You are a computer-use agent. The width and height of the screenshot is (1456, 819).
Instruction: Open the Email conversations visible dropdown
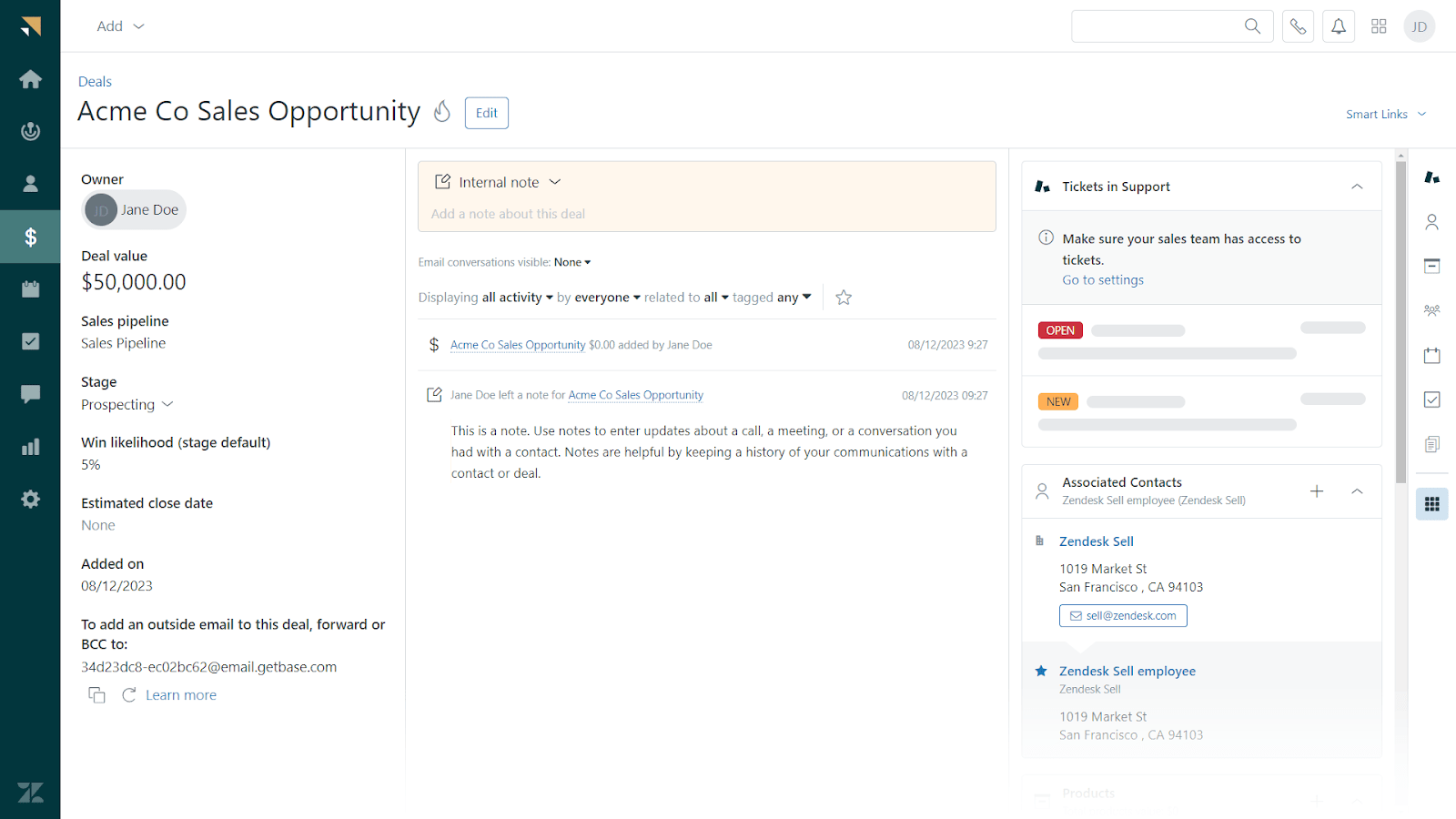click(x=571, y=262)
